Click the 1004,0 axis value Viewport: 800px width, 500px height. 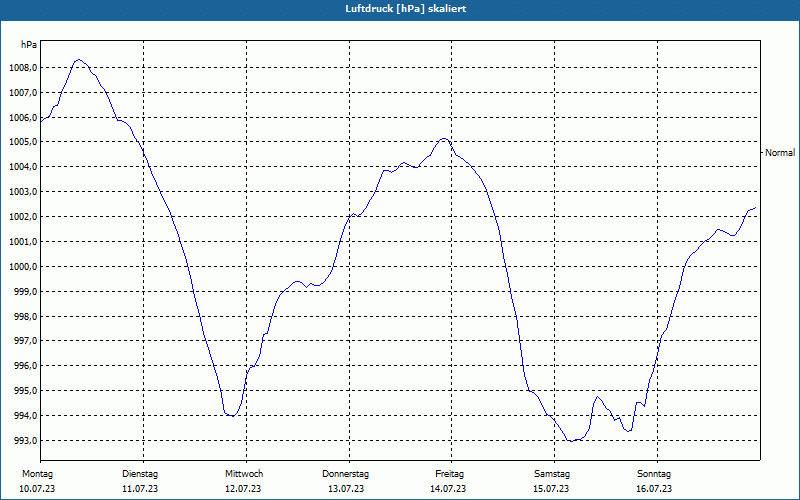[x=23, y=167]
